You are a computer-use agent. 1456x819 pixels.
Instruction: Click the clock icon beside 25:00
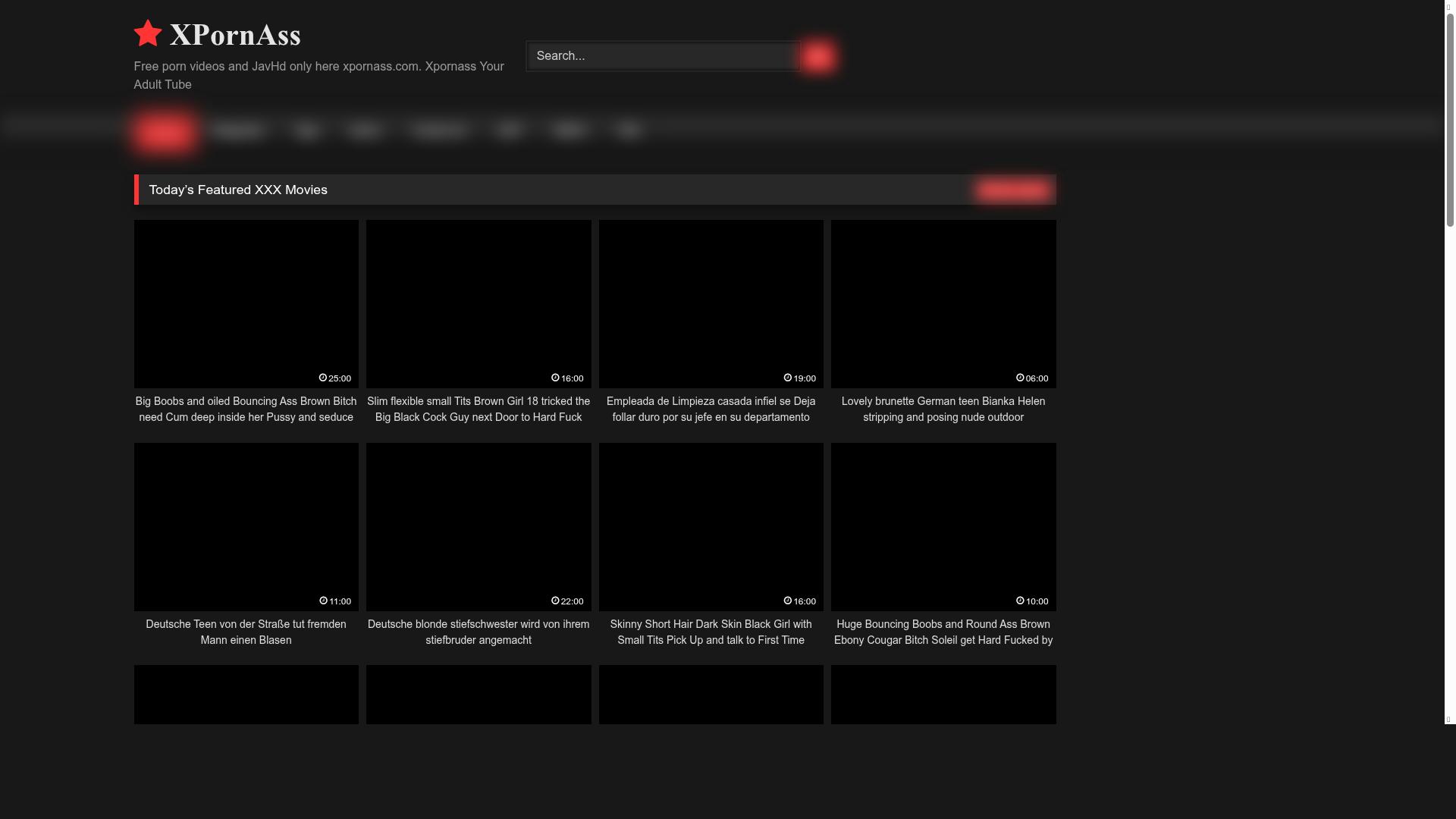coord(323,378)
